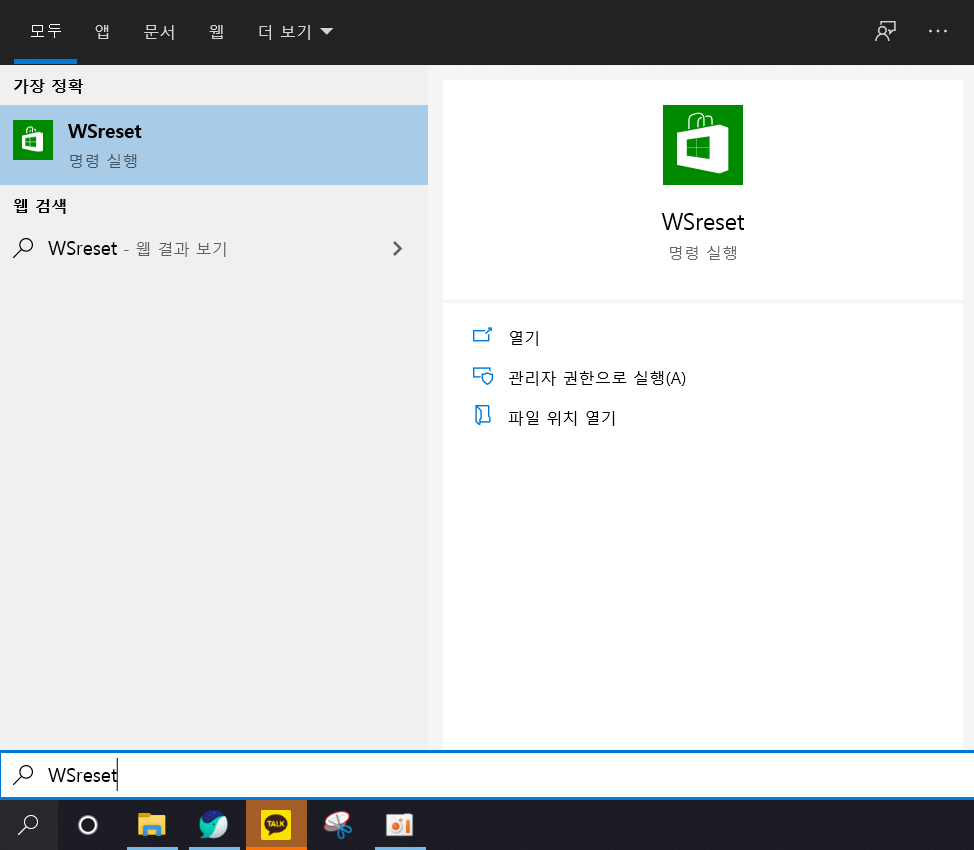
Task: Click the magnifier icon in search box
Action: (24, 774)
